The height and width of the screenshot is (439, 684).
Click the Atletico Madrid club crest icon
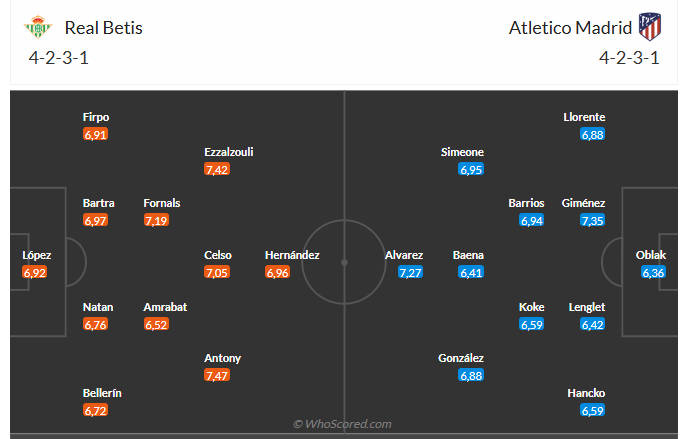click(x=651, y=27)
